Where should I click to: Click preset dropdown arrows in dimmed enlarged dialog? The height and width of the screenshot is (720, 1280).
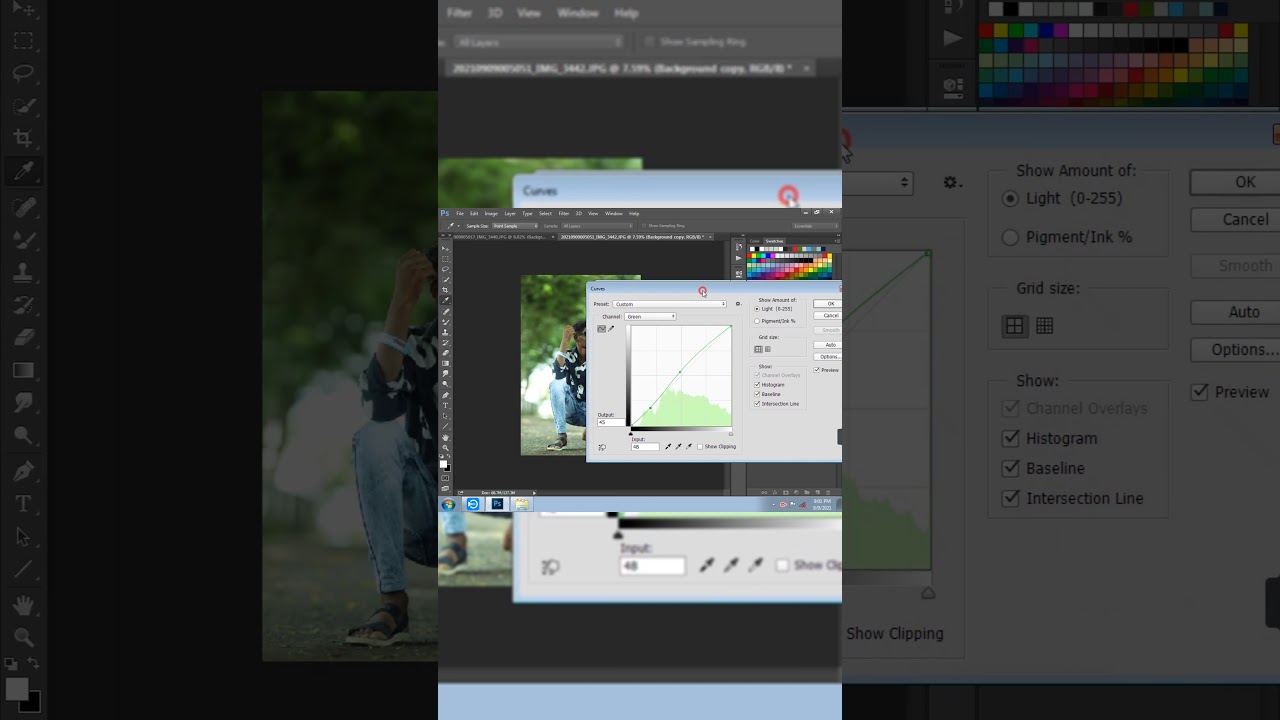pos(905,183)
